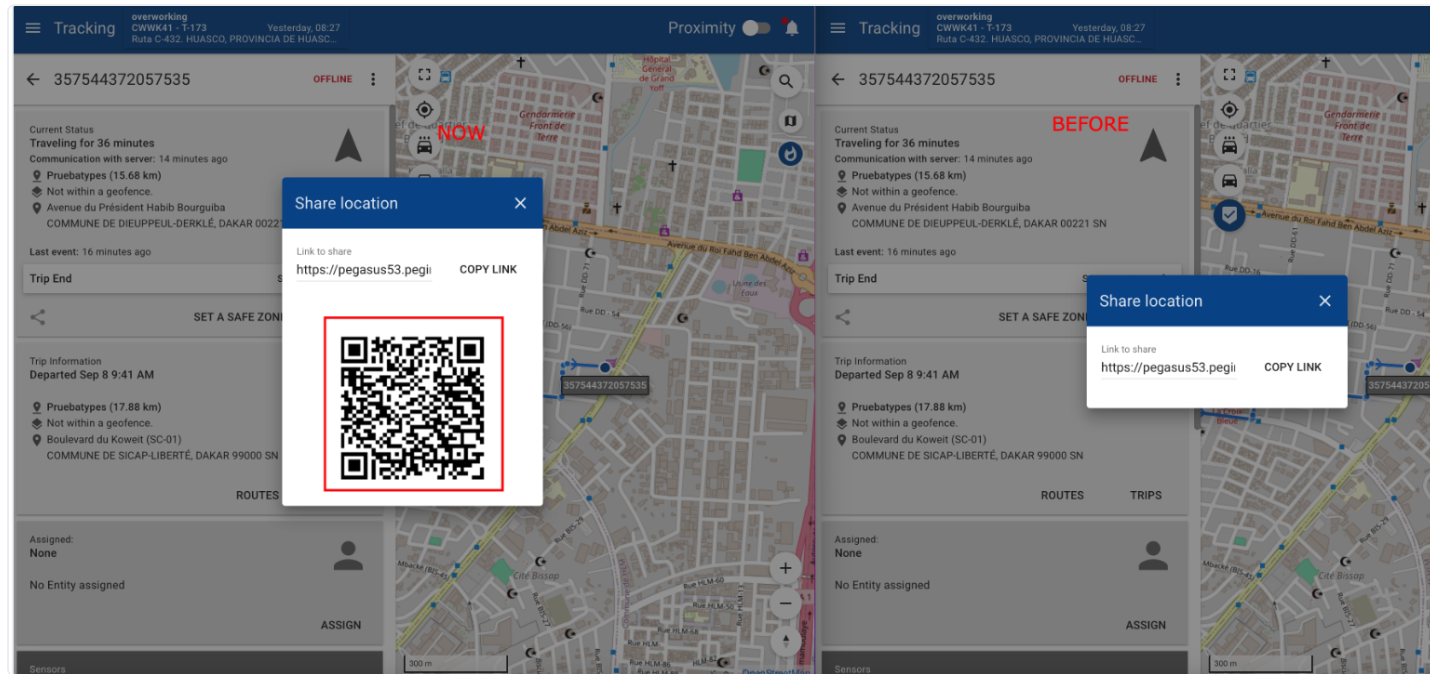This screenshot has height=674, width=1430.
Task: Open hamburger menu next to Tracking in NOW panel
Action: tap(33, 28)
